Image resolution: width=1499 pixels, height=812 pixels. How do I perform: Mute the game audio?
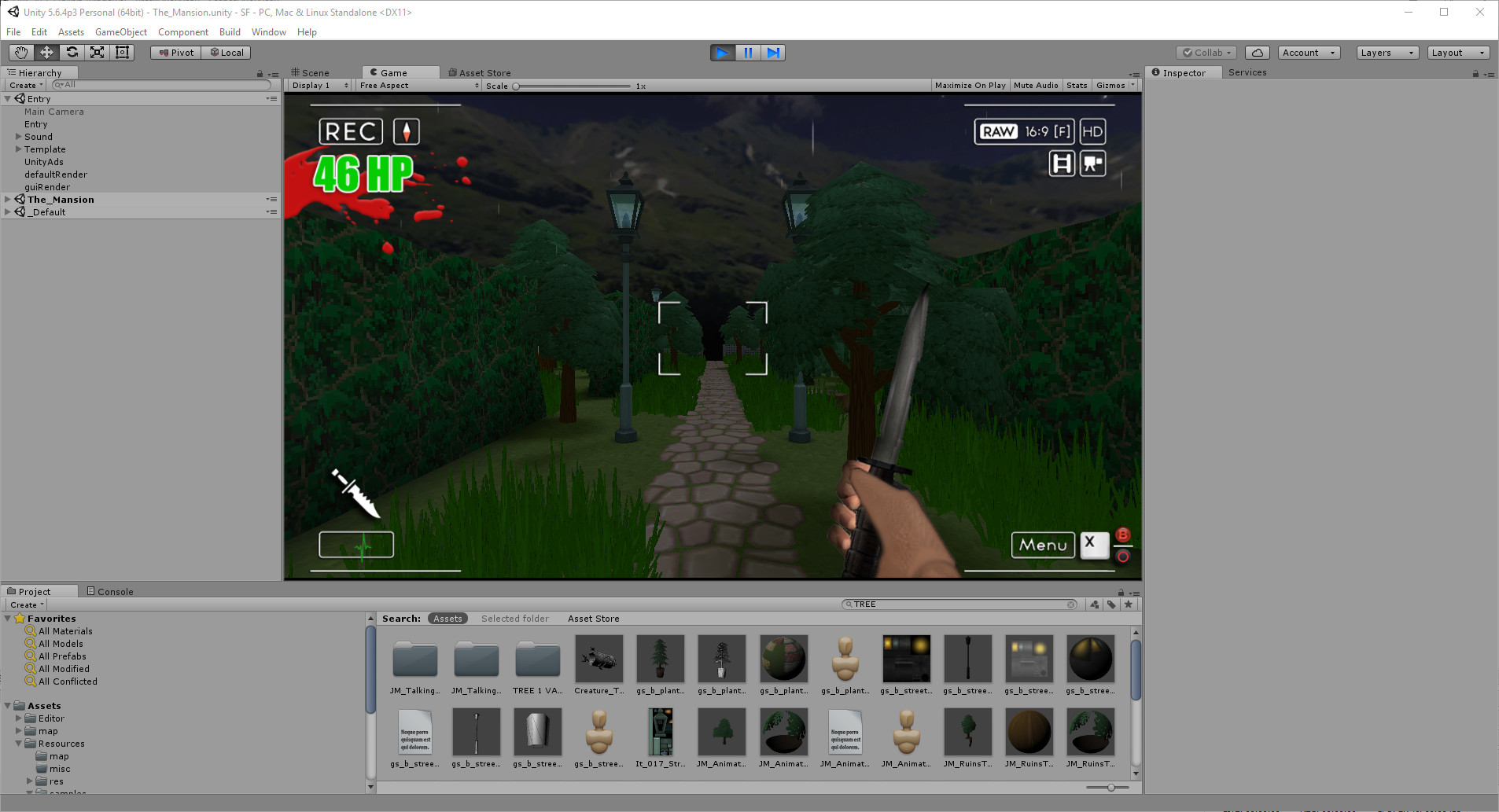coord(1036,85)
